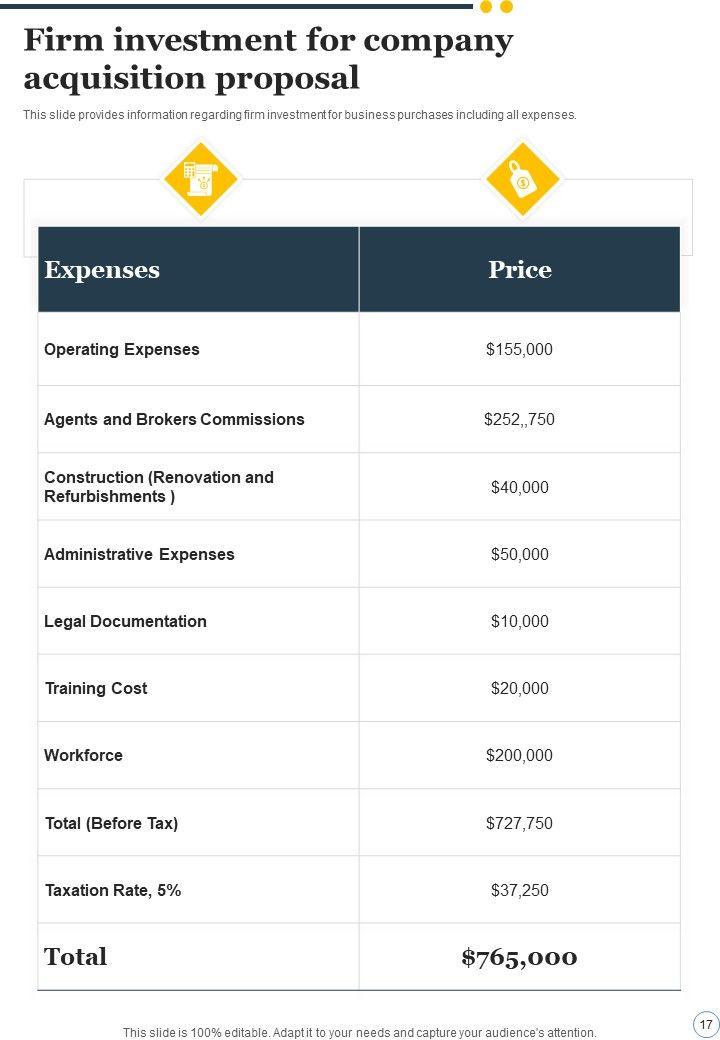Click the dollar price tag icon
Screen dimensions: 720x1040
point(521,180)
